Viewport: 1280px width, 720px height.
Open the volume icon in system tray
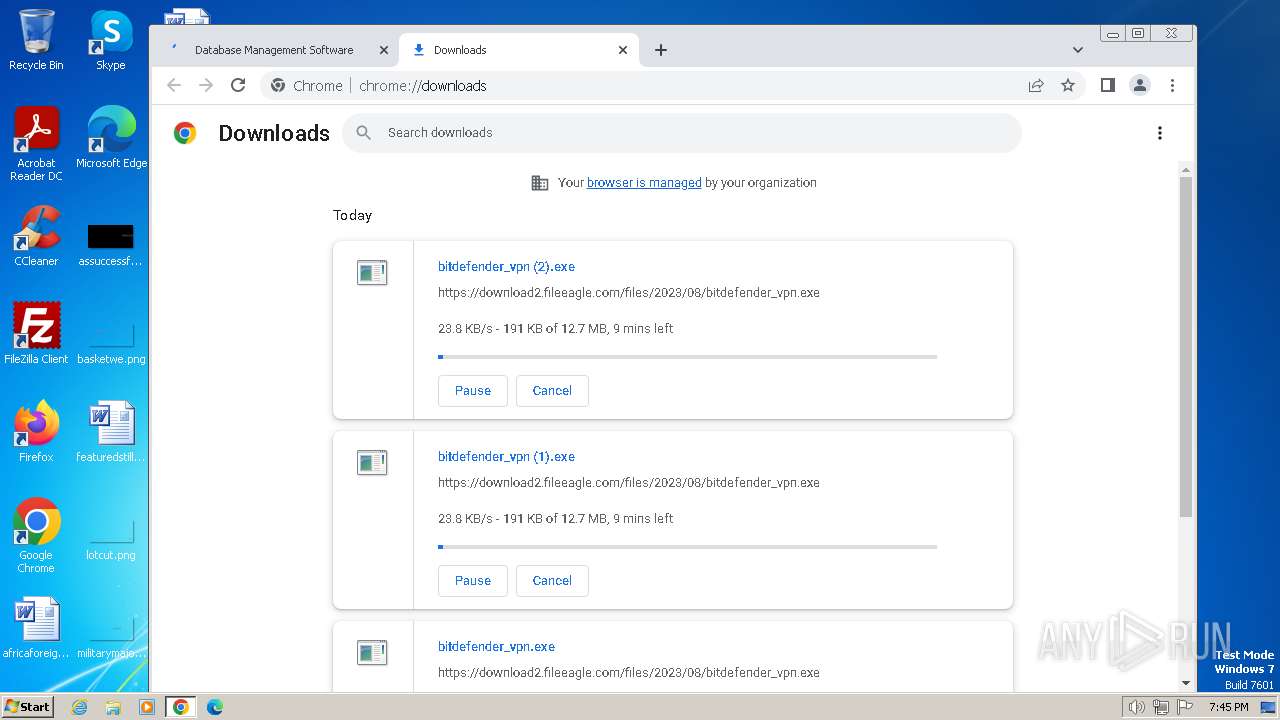pos(1136,707)
